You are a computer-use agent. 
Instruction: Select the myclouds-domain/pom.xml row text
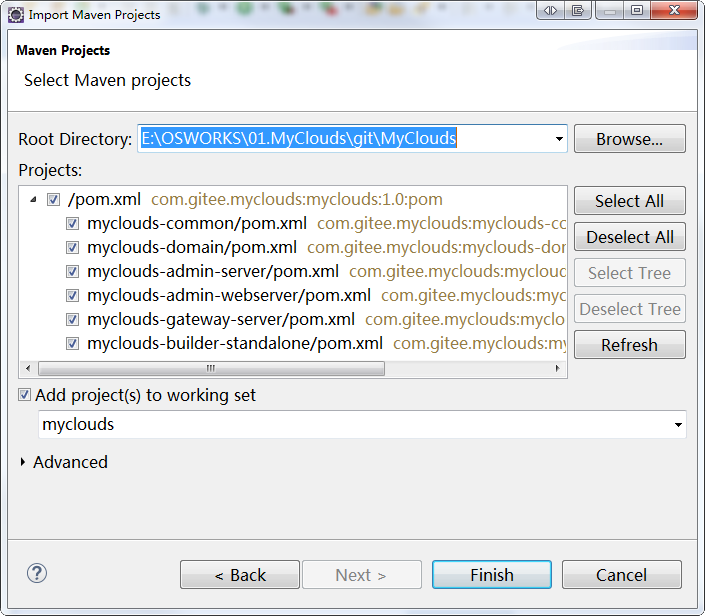(192, 247)
